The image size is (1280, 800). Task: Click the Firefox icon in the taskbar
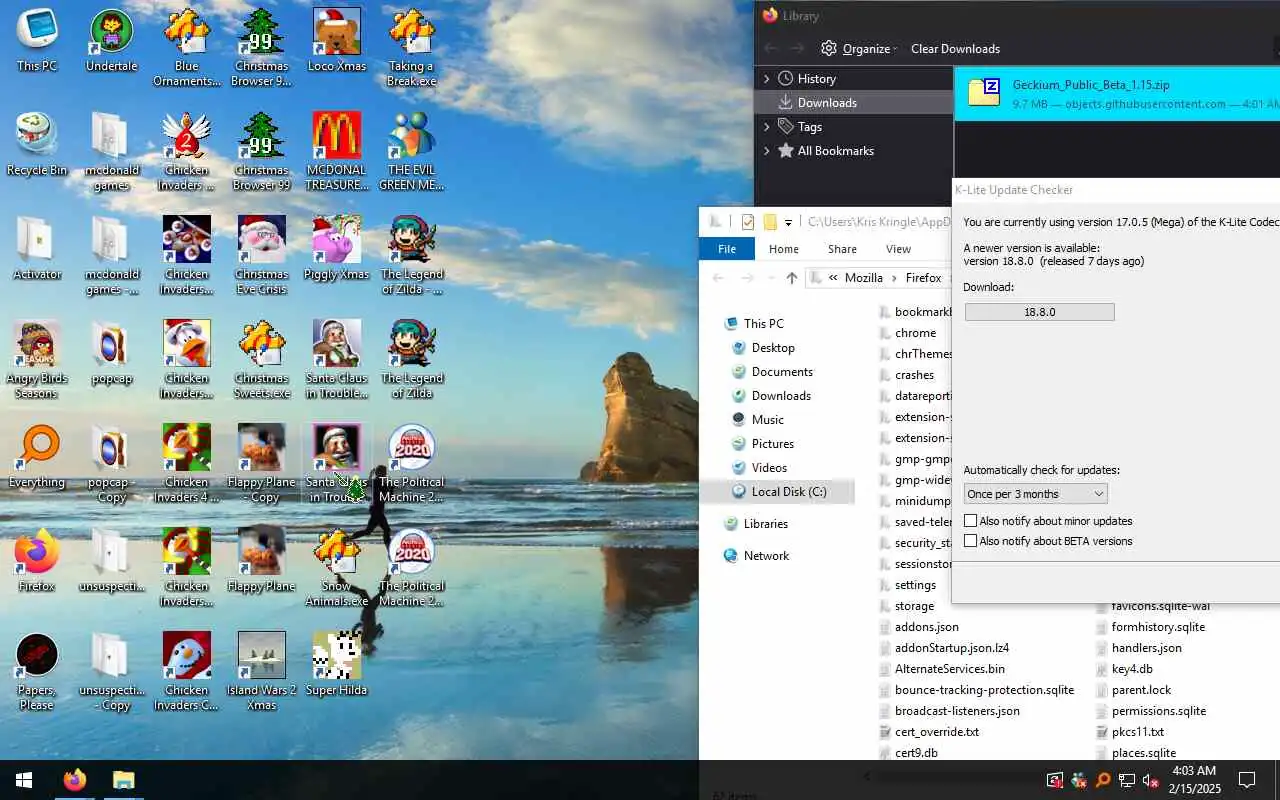[75, 780]
